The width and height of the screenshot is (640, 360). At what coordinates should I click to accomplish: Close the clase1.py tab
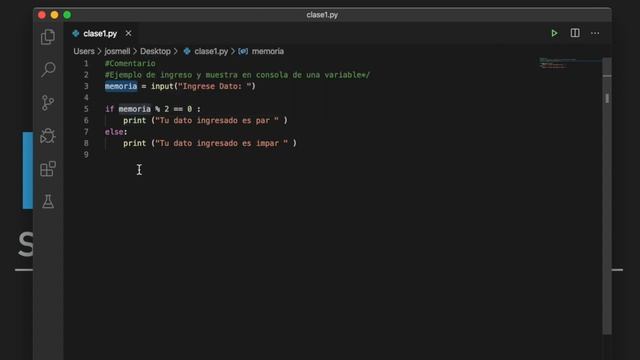[128, 33]
